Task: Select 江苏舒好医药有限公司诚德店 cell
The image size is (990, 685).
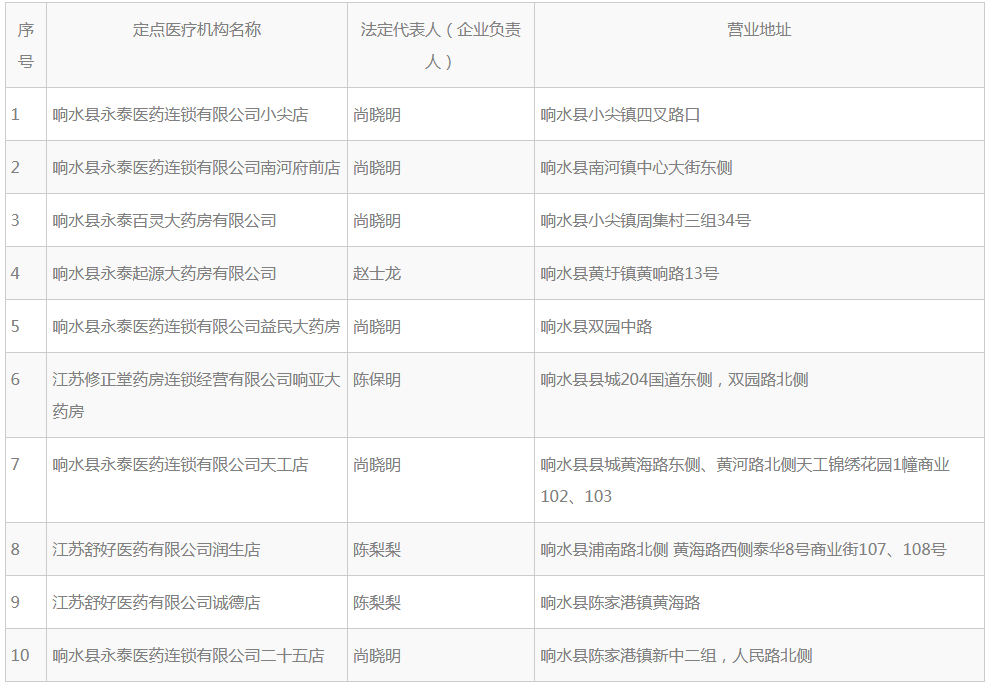Action: 156,603
